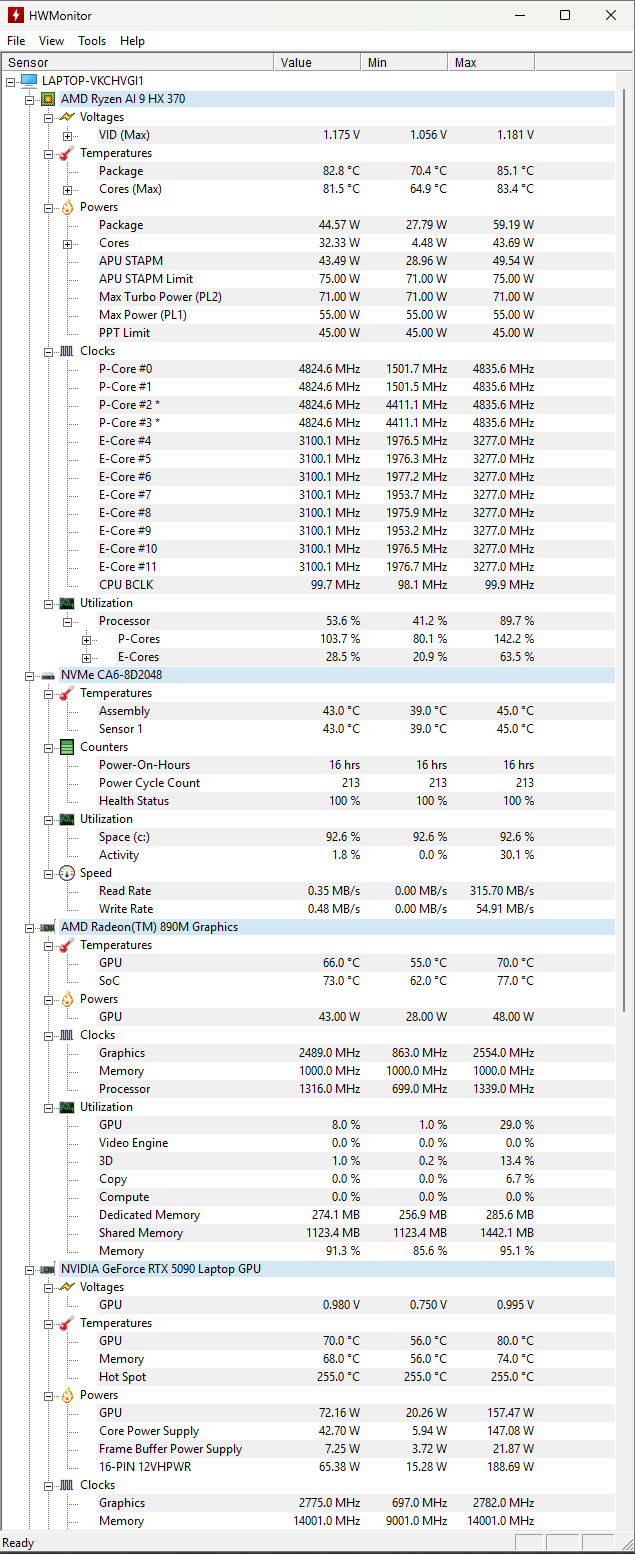
Task: Click the RTX 5090 graphics card icon
Action: tap(48, 1269)
